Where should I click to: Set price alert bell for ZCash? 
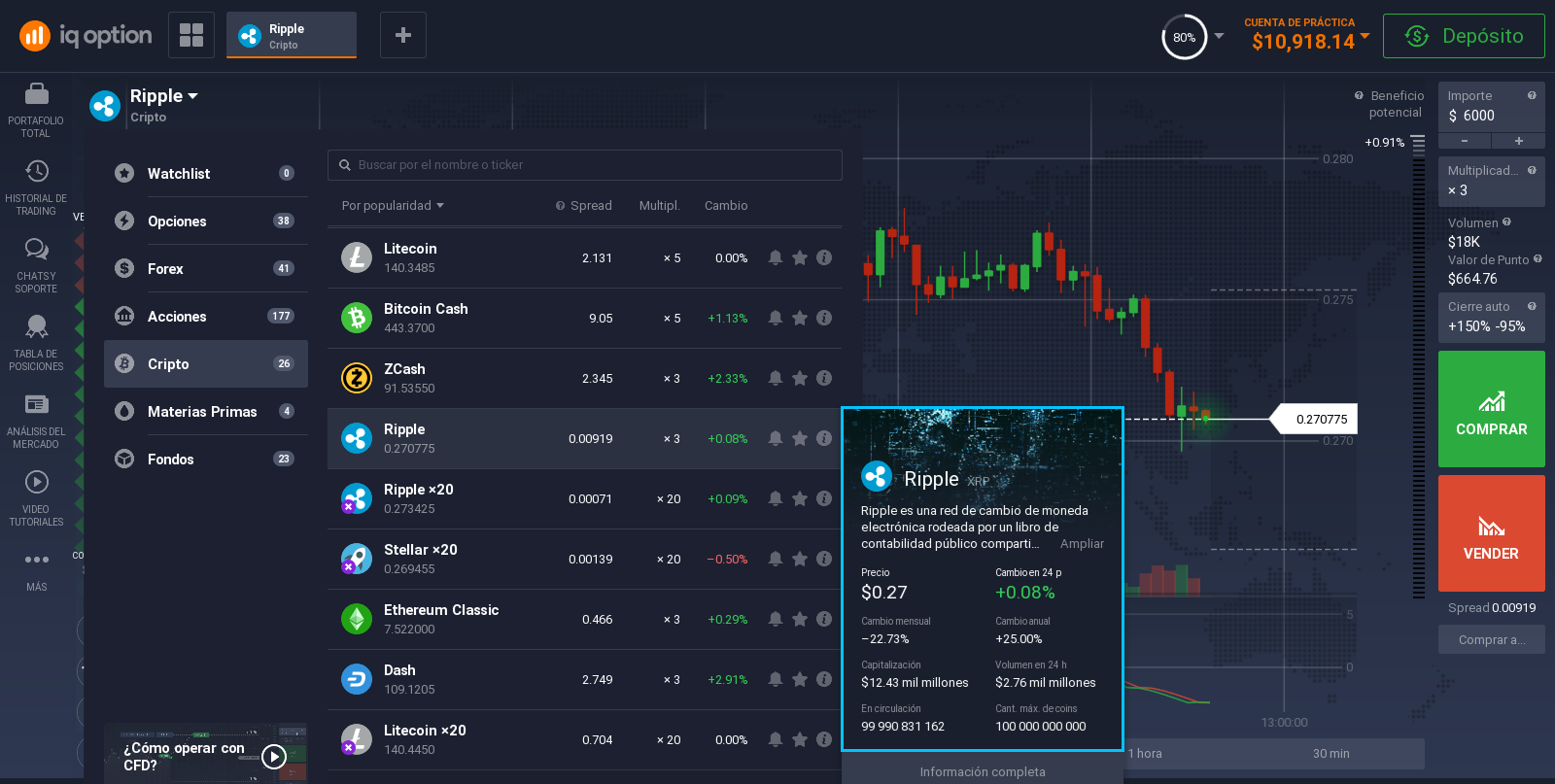pos(776,378)
